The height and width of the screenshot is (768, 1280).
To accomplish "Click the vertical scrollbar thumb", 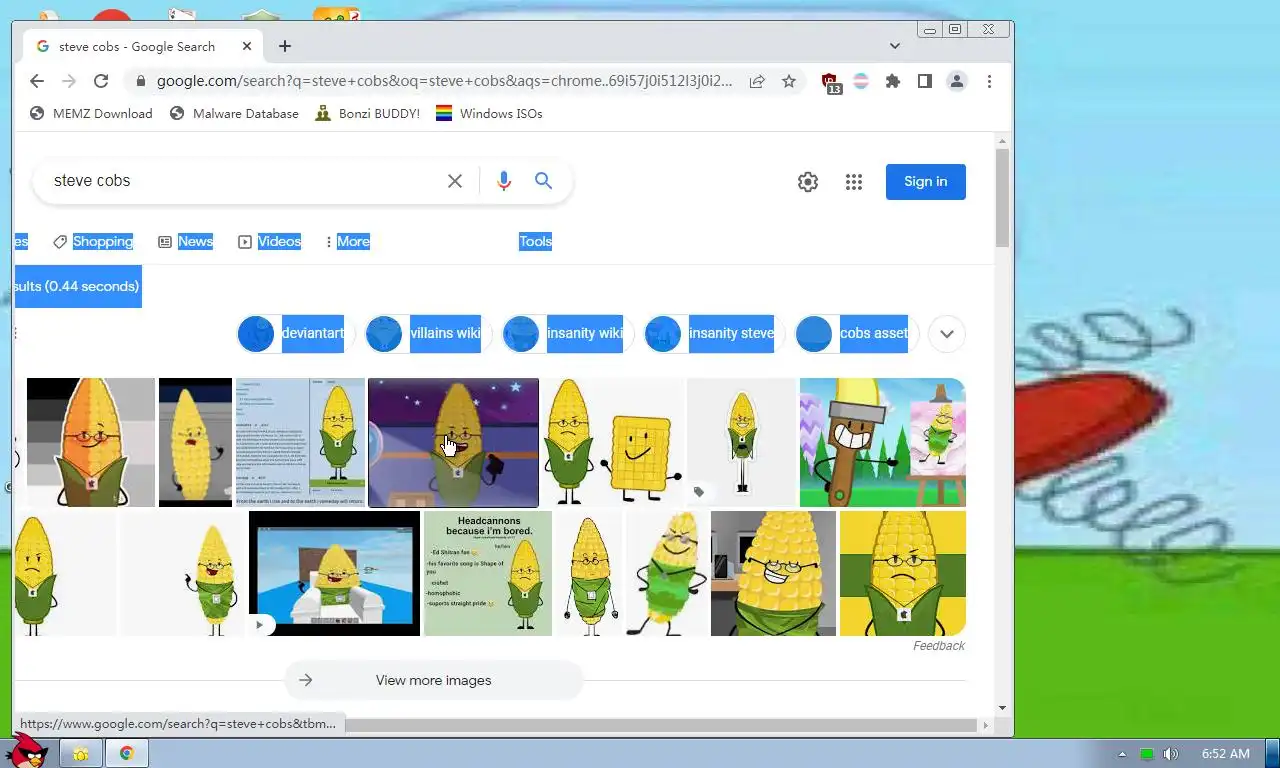I will 1002,198.
